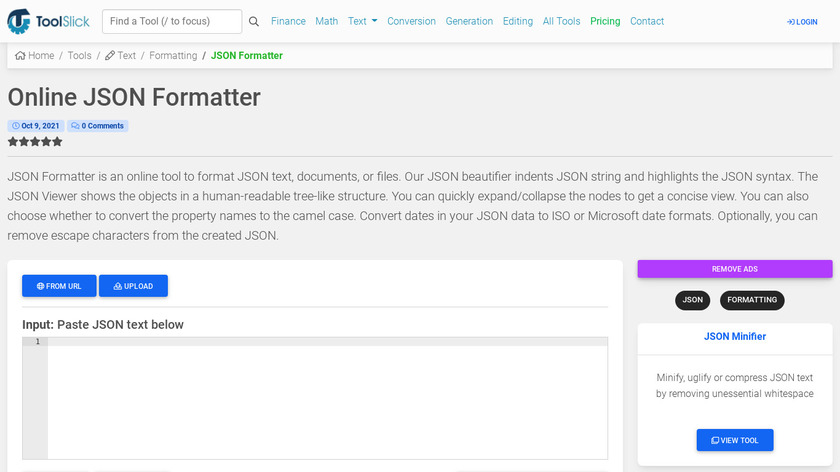Focus the Find a Tool search field
The width and height of the screenshot is (840, 472).
pyautogui.click(x=172, y=21)
